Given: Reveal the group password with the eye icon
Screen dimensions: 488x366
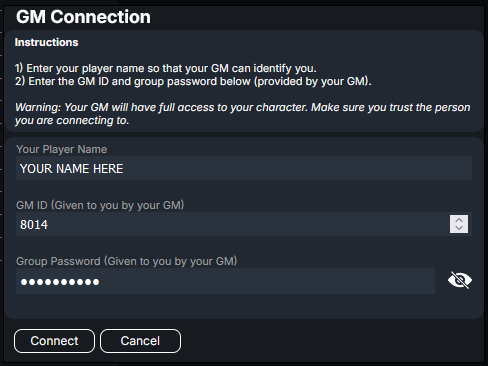Looking at the screenshot, I should pyautogui.click(x=460, y=280).
